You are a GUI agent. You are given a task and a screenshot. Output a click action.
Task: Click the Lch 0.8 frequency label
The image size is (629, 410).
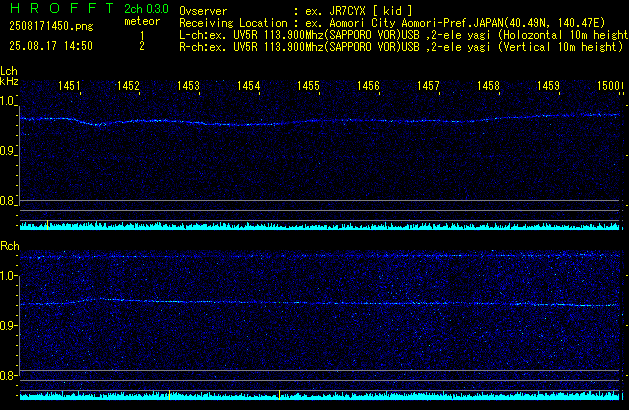[7, 201]
